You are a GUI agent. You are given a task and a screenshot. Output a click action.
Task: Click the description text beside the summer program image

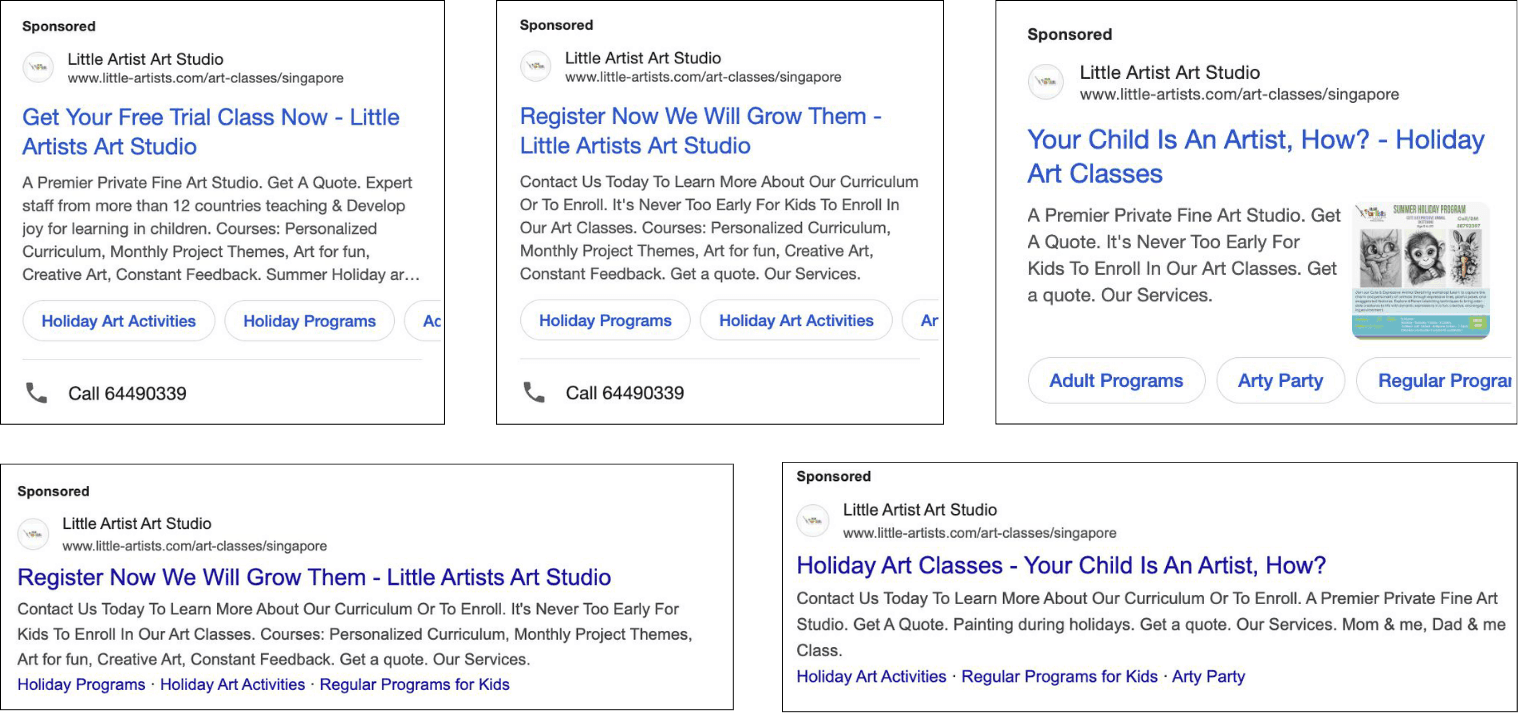click(x=1184, y=255)
